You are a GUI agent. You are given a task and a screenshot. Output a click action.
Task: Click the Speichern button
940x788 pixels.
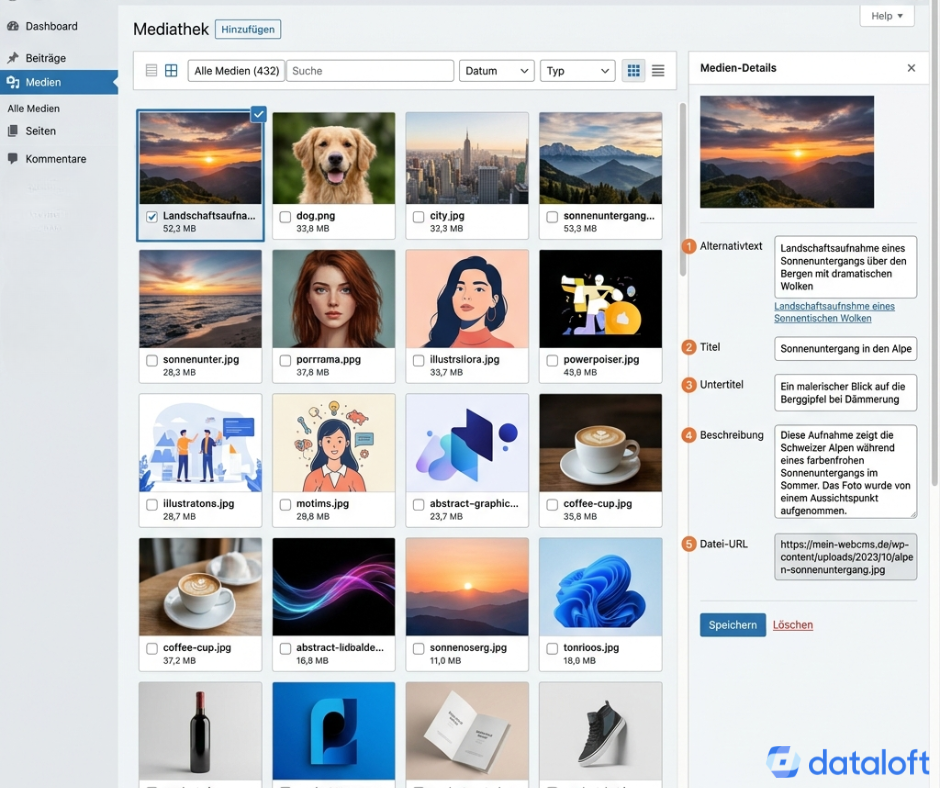pos(733,625)
